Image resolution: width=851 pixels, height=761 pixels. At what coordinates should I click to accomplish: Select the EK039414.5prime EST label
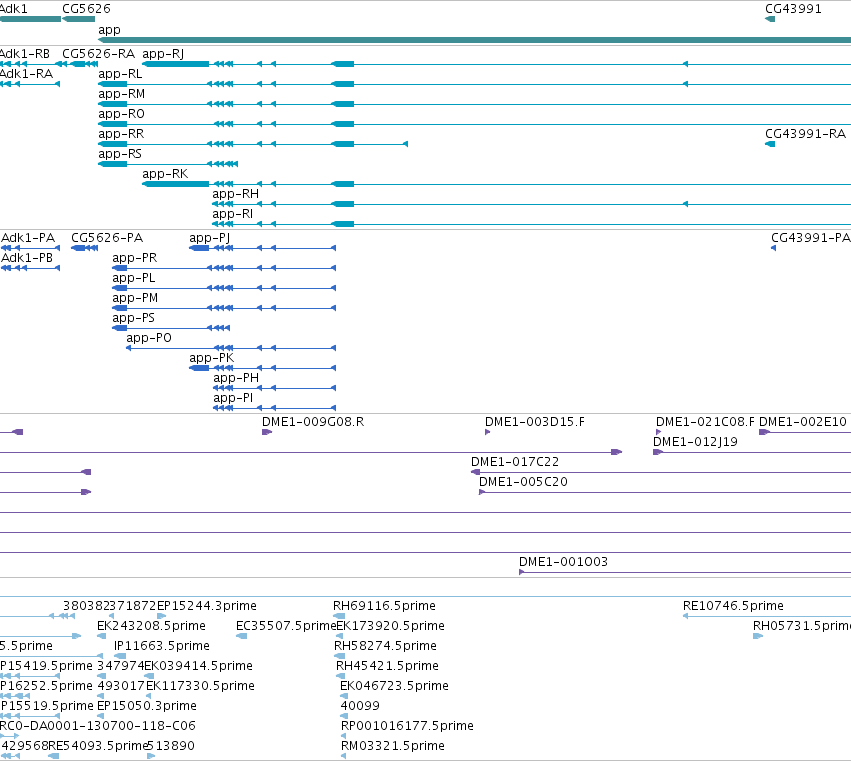[199, 666]
